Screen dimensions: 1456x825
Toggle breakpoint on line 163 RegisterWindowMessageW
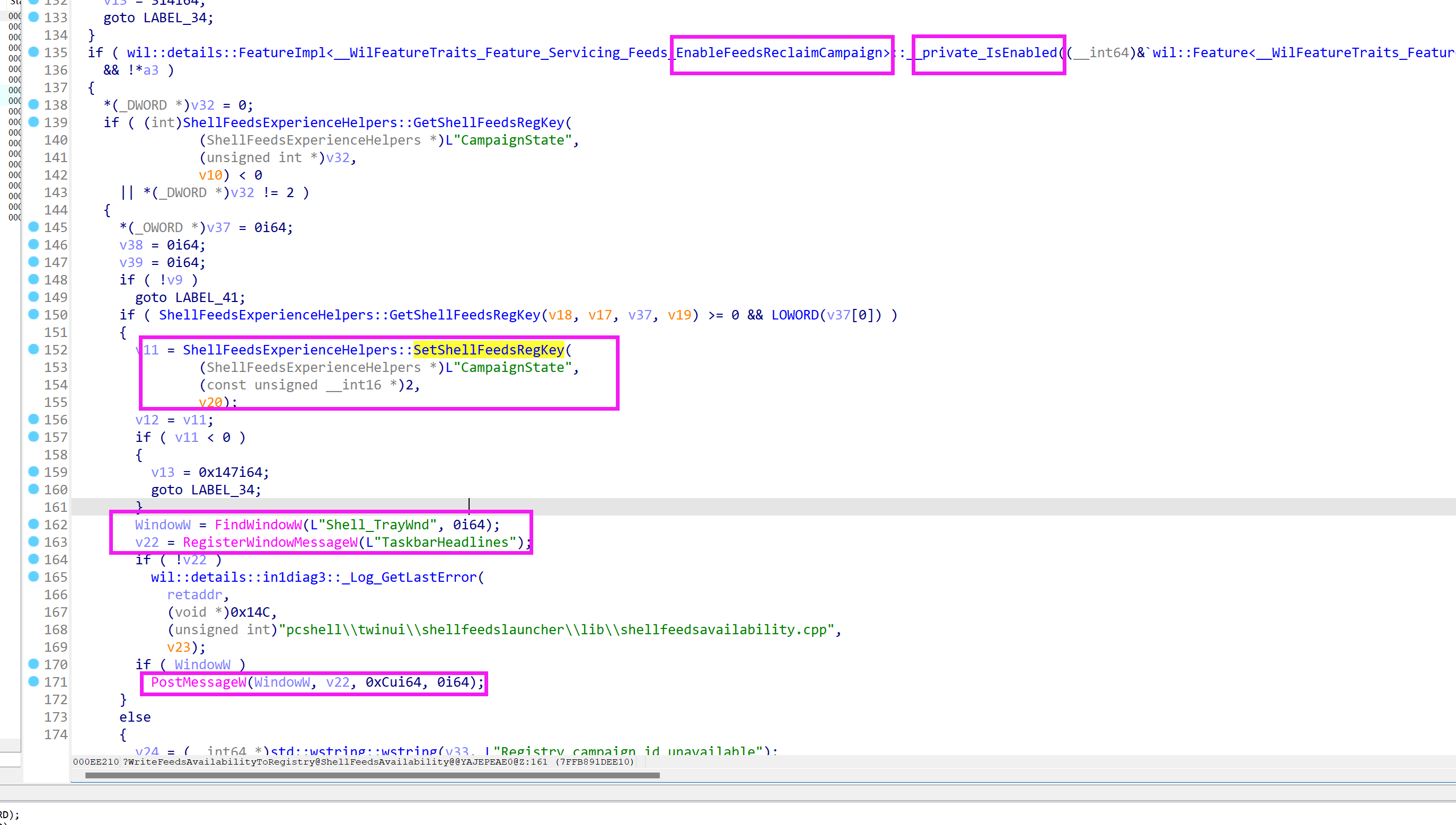[33, 541]
